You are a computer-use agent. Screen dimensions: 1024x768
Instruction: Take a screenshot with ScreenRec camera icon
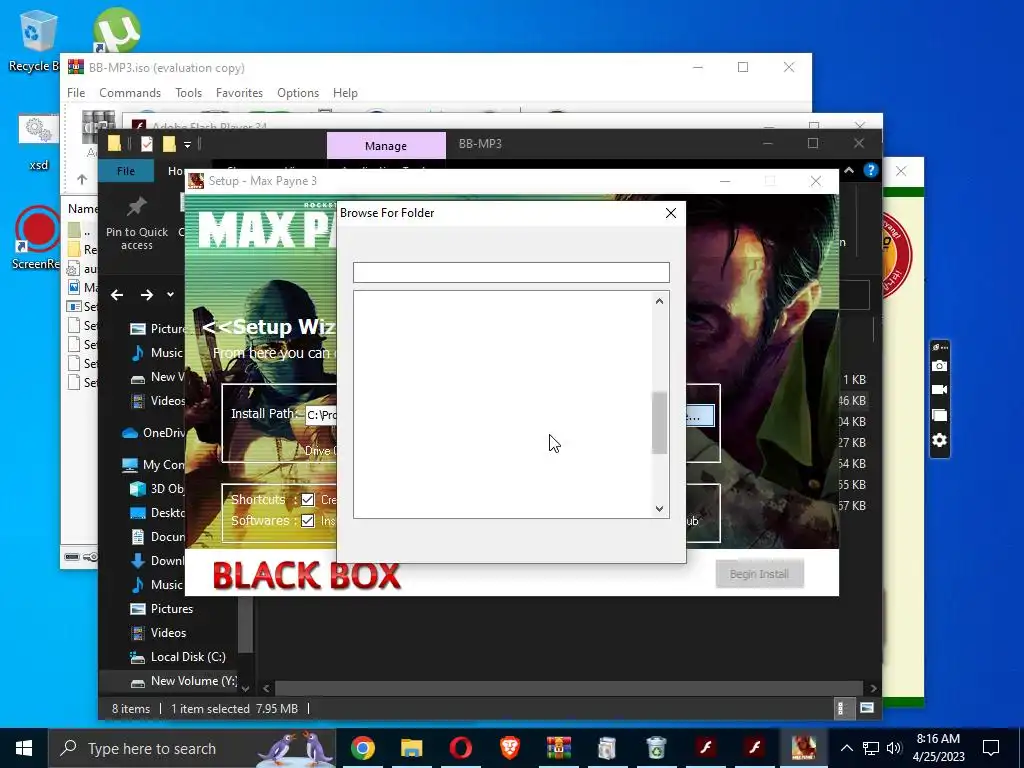[x=939, y=366]
